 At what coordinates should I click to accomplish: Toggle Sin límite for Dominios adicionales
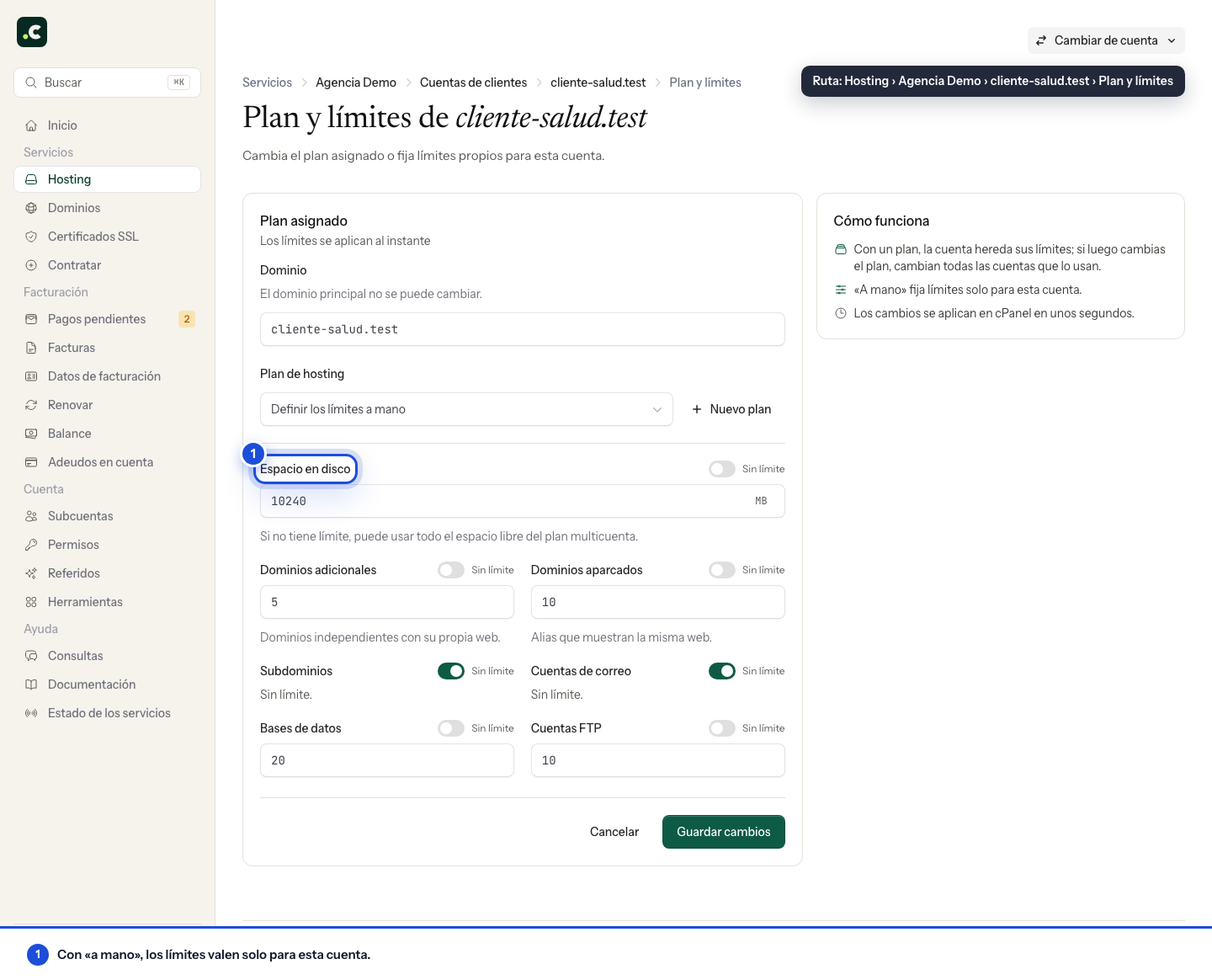coord(451,570)
